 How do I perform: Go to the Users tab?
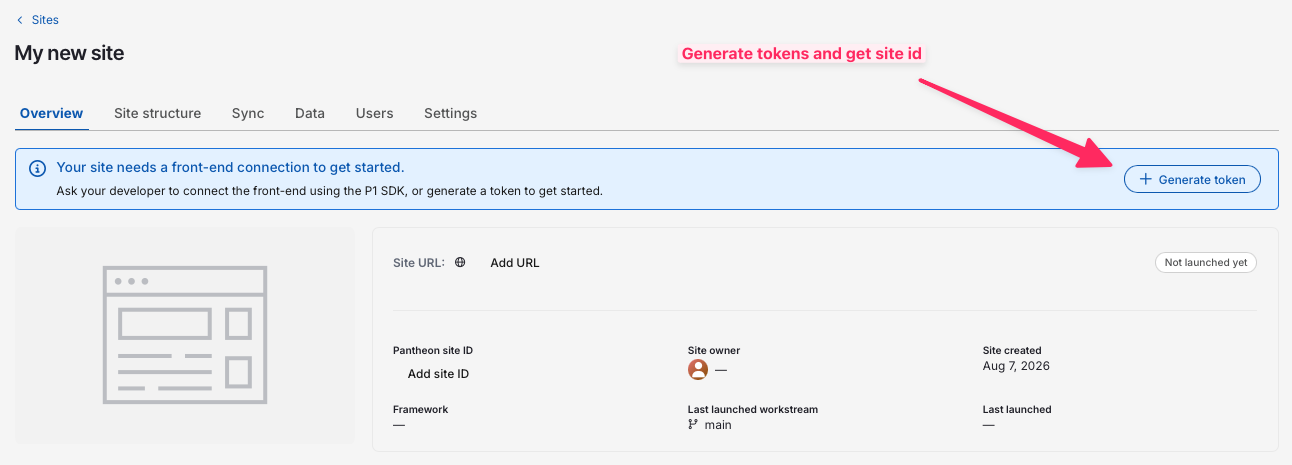tap(374, 113)
